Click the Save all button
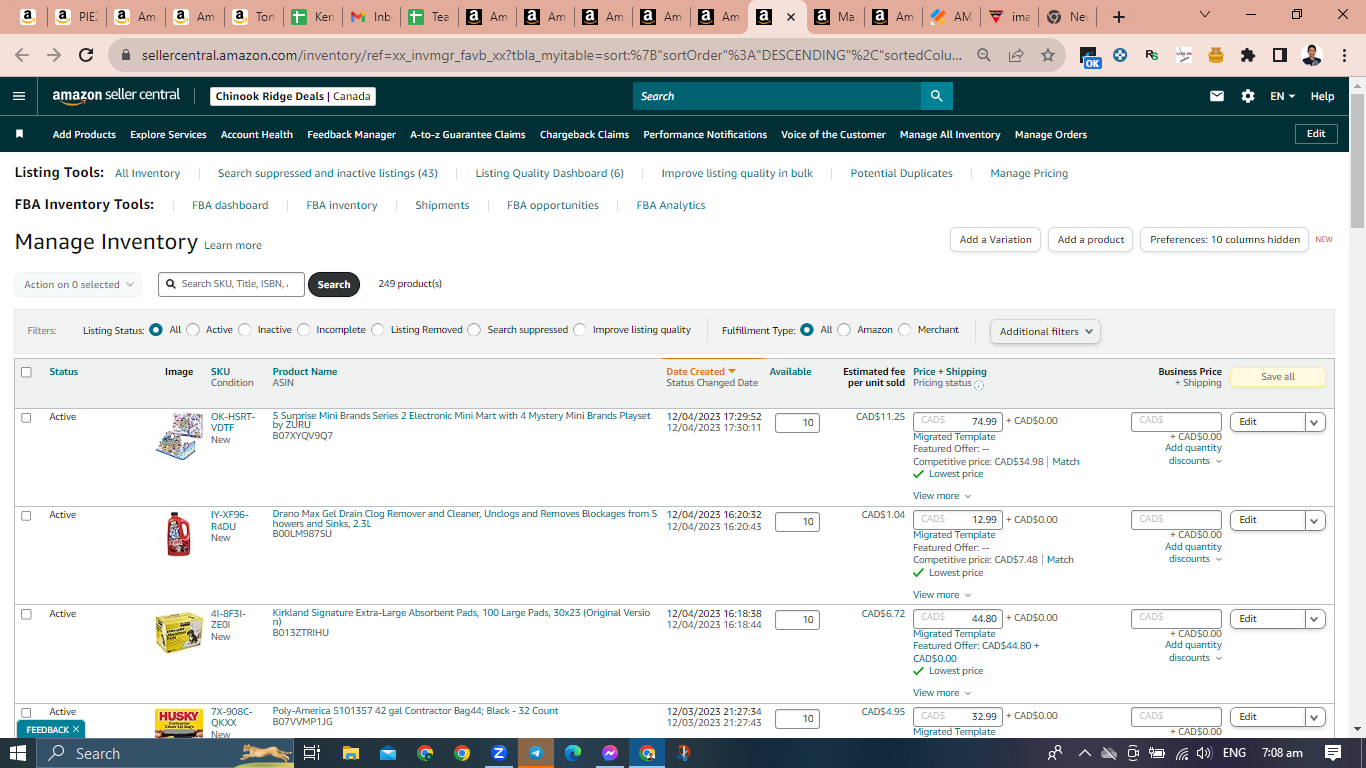This screenshot has width=1366, height=768. click(x=1278, y=377)
